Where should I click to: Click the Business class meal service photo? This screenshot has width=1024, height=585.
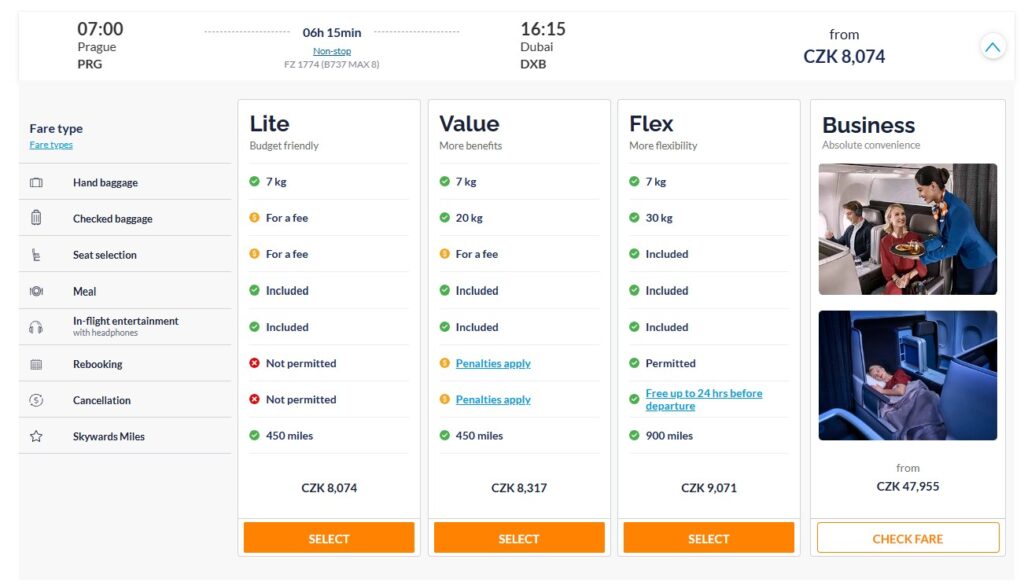[907, 229]
